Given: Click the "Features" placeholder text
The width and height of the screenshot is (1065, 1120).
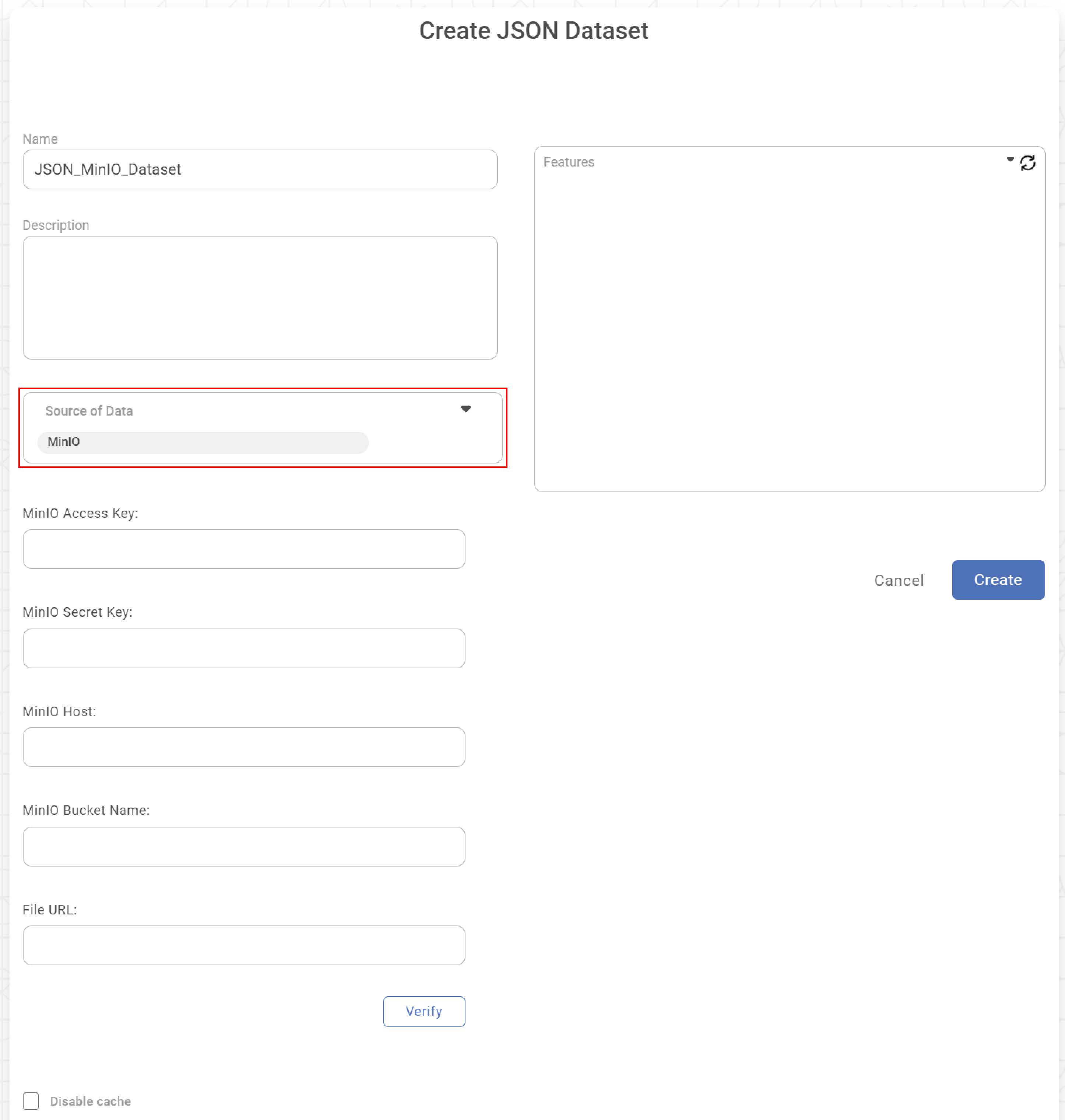Looking at the screenshot, I should (569, 162).
